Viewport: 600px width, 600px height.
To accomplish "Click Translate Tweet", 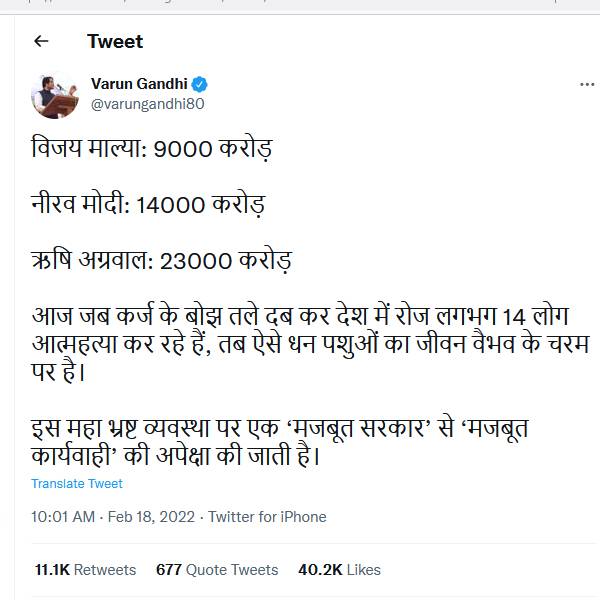I will pyautogui.click(x=77, y=484).
